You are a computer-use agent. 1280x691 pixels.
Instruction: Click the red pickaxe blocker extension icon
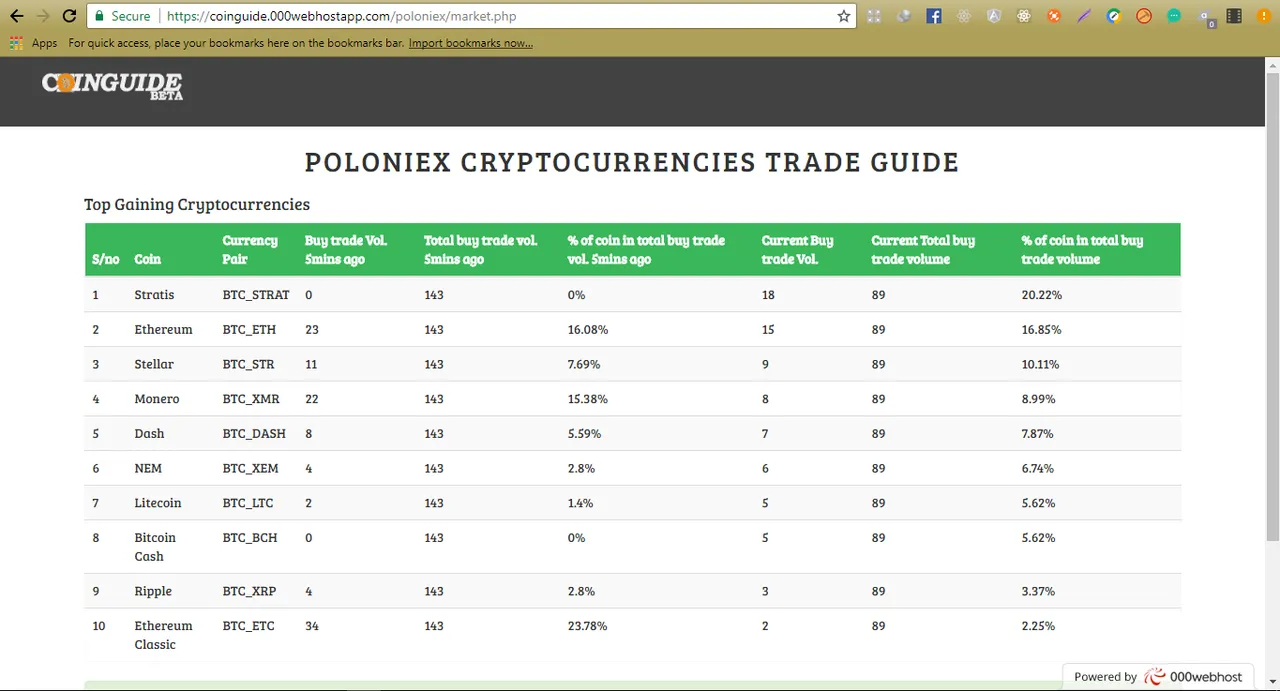pyautogui.click(x=1144, y=16)
